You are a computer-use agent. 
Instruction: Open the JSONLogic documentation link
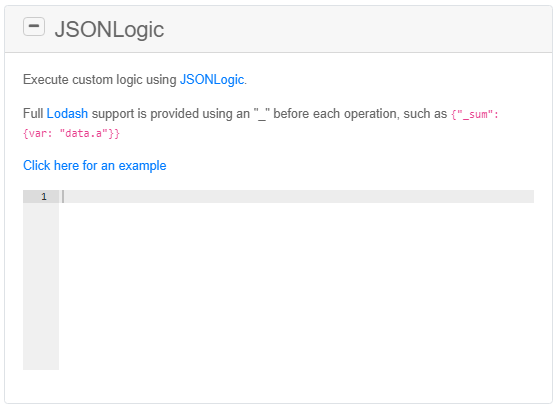pyautogui.click(x=212, y=80)
